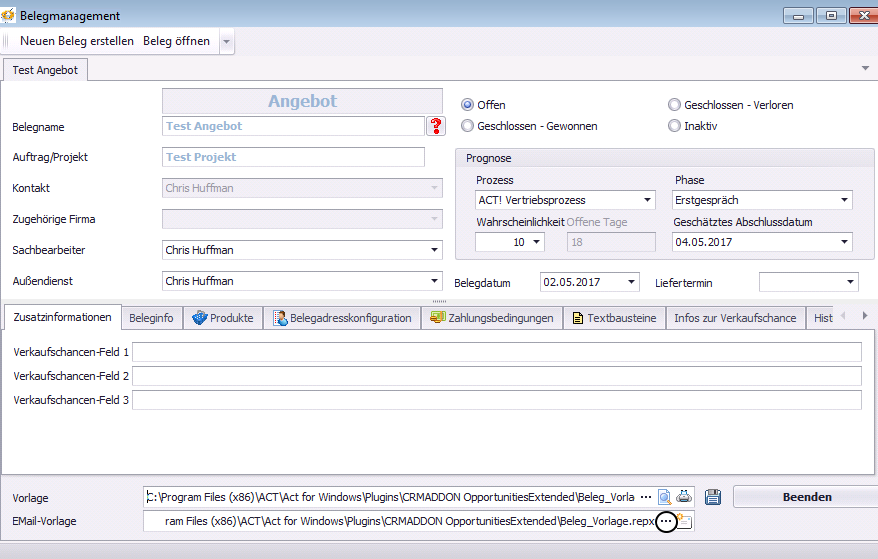Click the Auftrag/Projekt field
This screenshot has height=559, width=878.
293,157
